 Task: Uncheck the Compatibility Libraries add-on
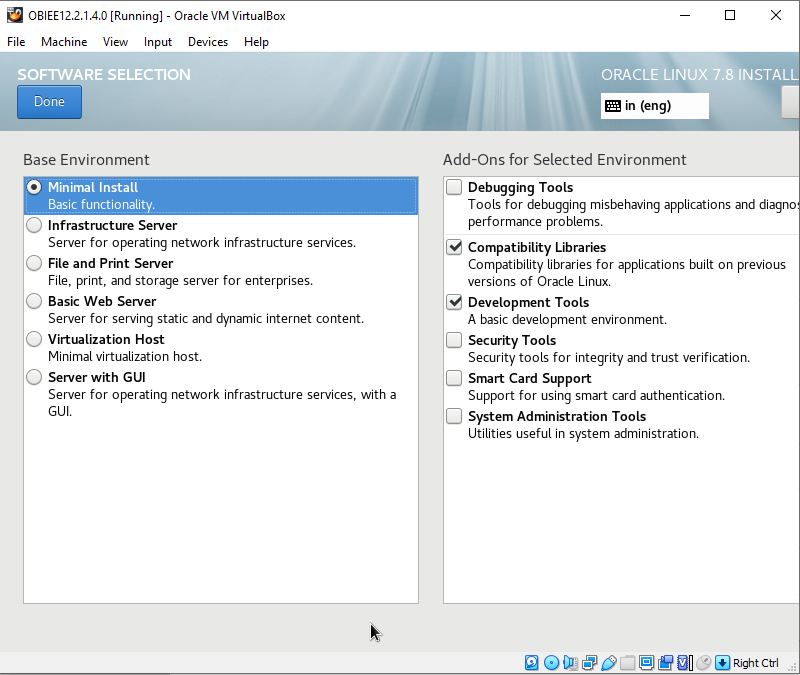coord(454,247)
